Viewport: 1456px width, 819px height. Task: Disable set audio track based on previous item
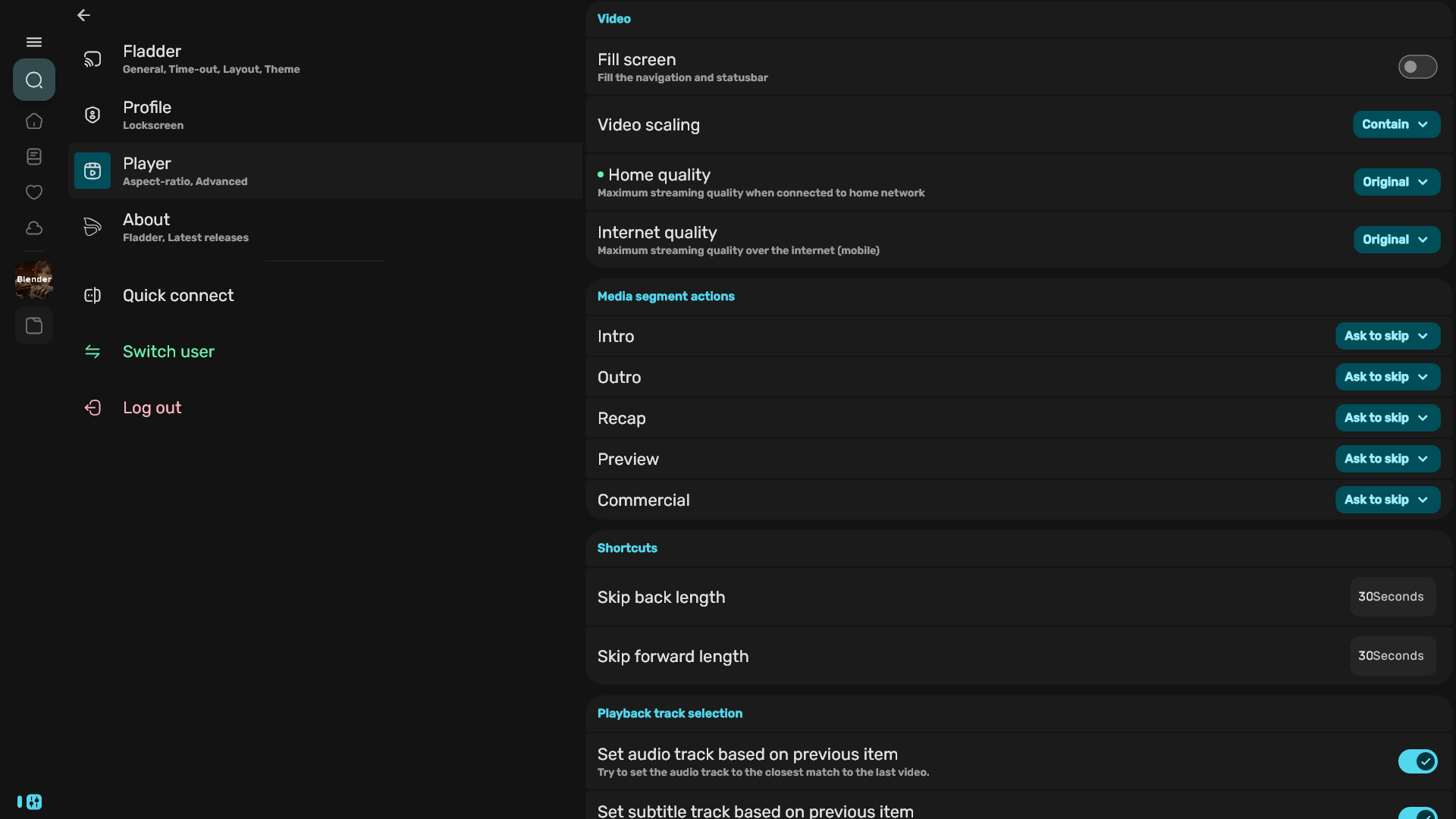1417,761
